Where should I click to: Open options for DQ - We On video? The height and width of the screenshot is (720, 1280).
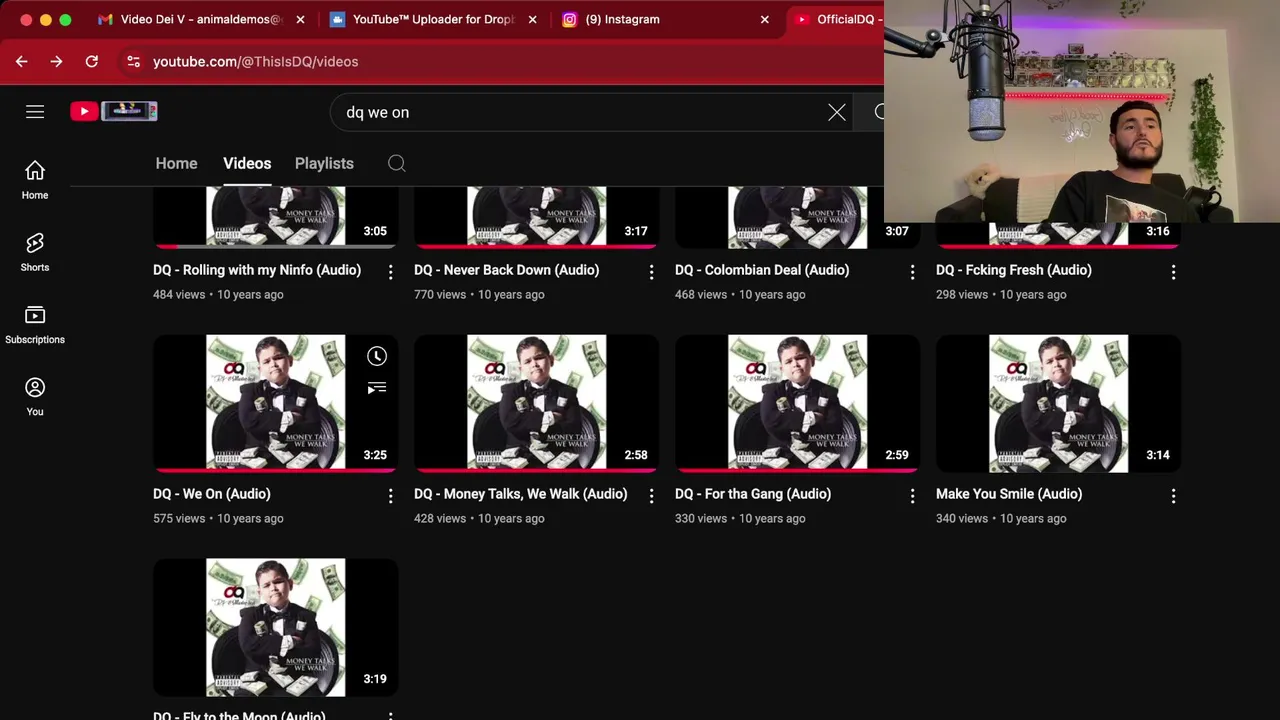pyautogui.click(x=390, y=495)
